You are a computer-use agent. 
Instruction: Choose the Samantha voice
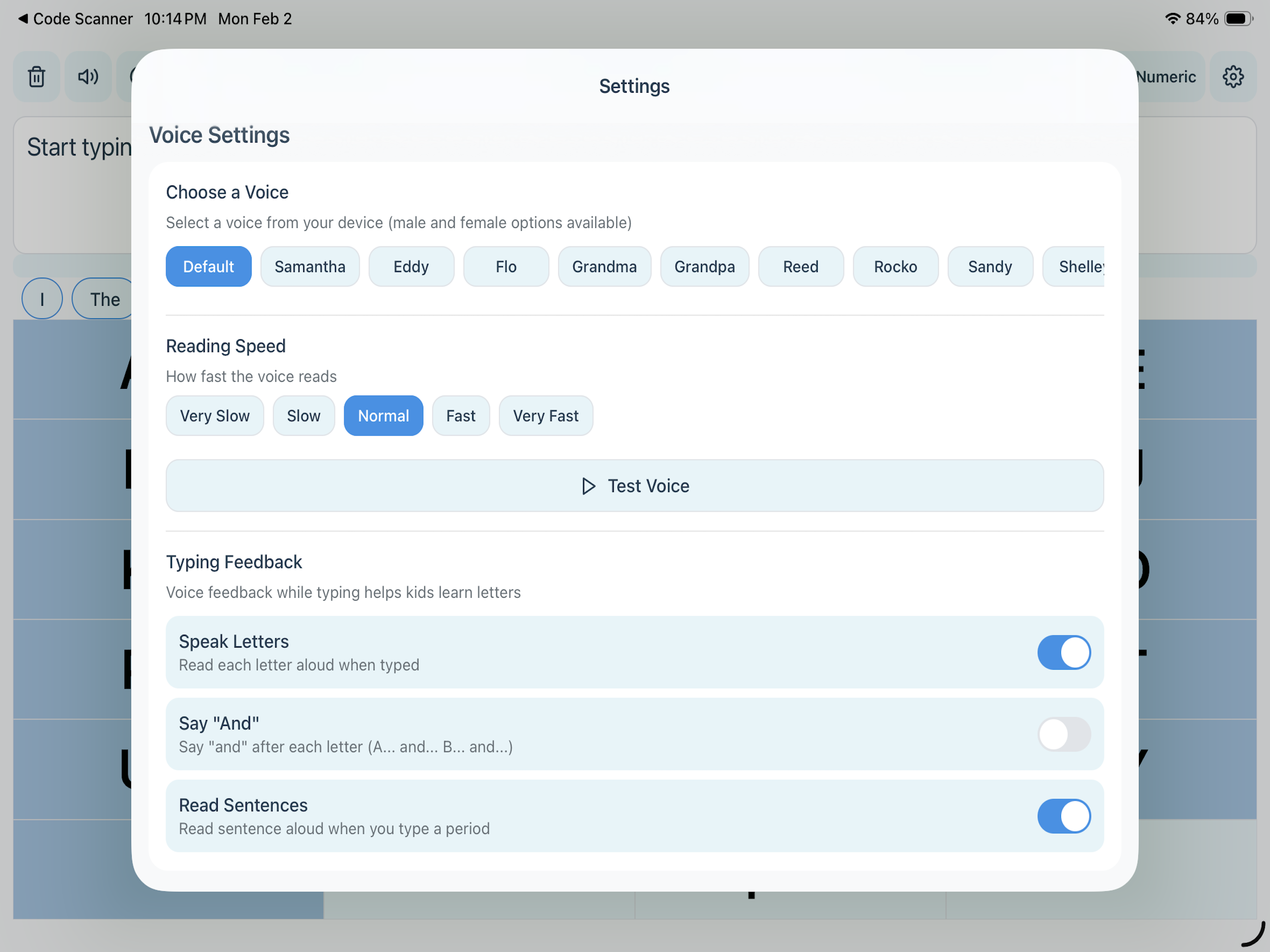(310, 267)
